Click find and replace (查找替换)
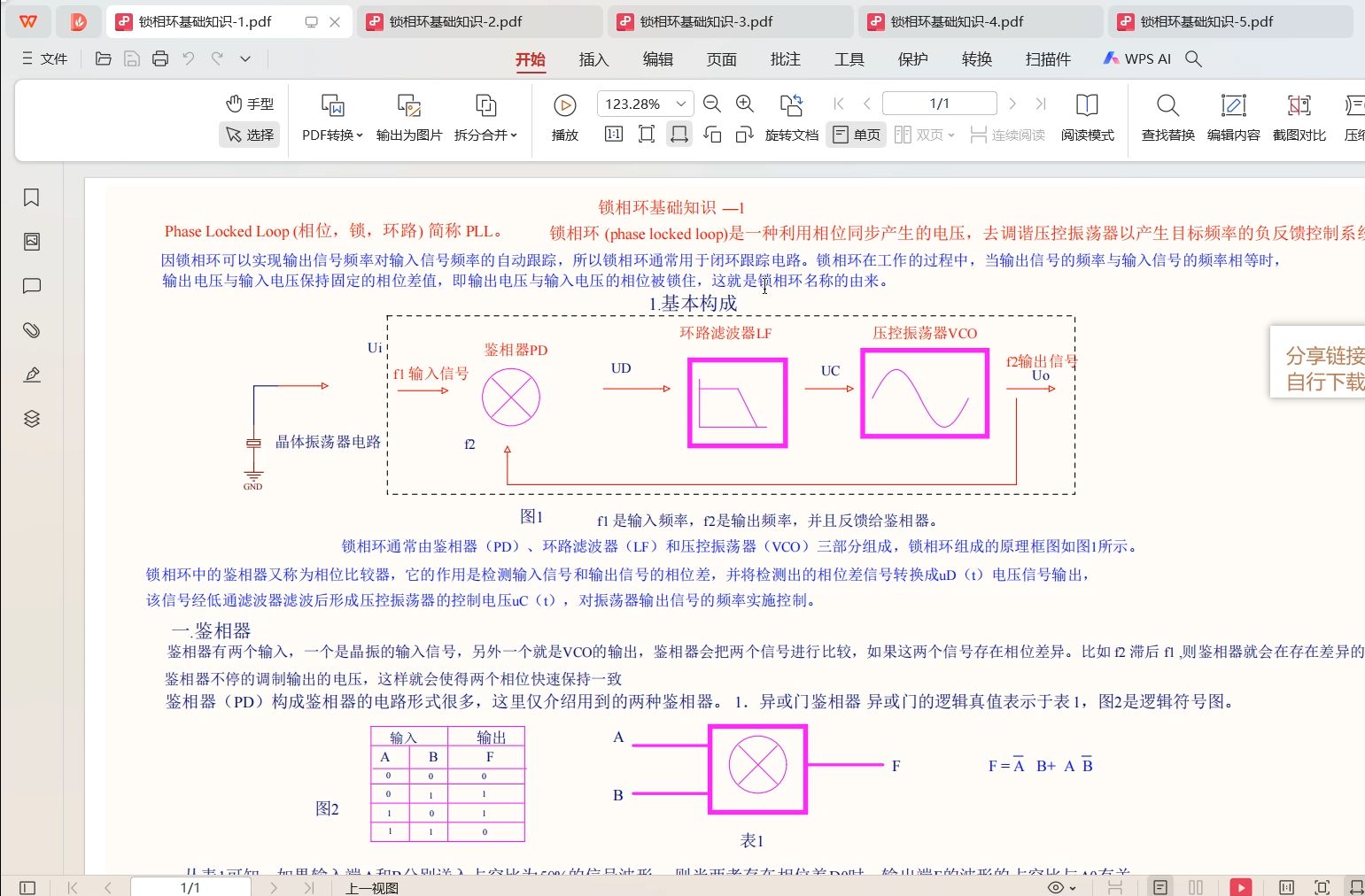The height and width of the screenshot is (896, 1365). click(1167, 118)
